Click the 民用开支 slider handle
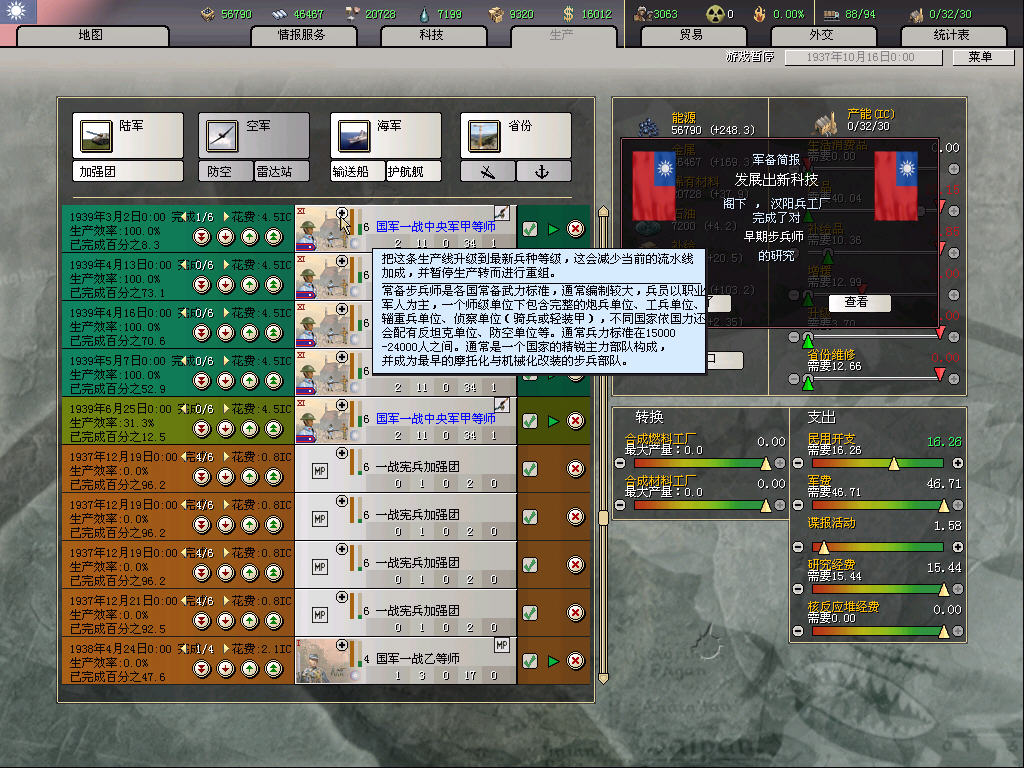Image resolution: width=1024 pixels, height=768 pixels. click(893, 464)
